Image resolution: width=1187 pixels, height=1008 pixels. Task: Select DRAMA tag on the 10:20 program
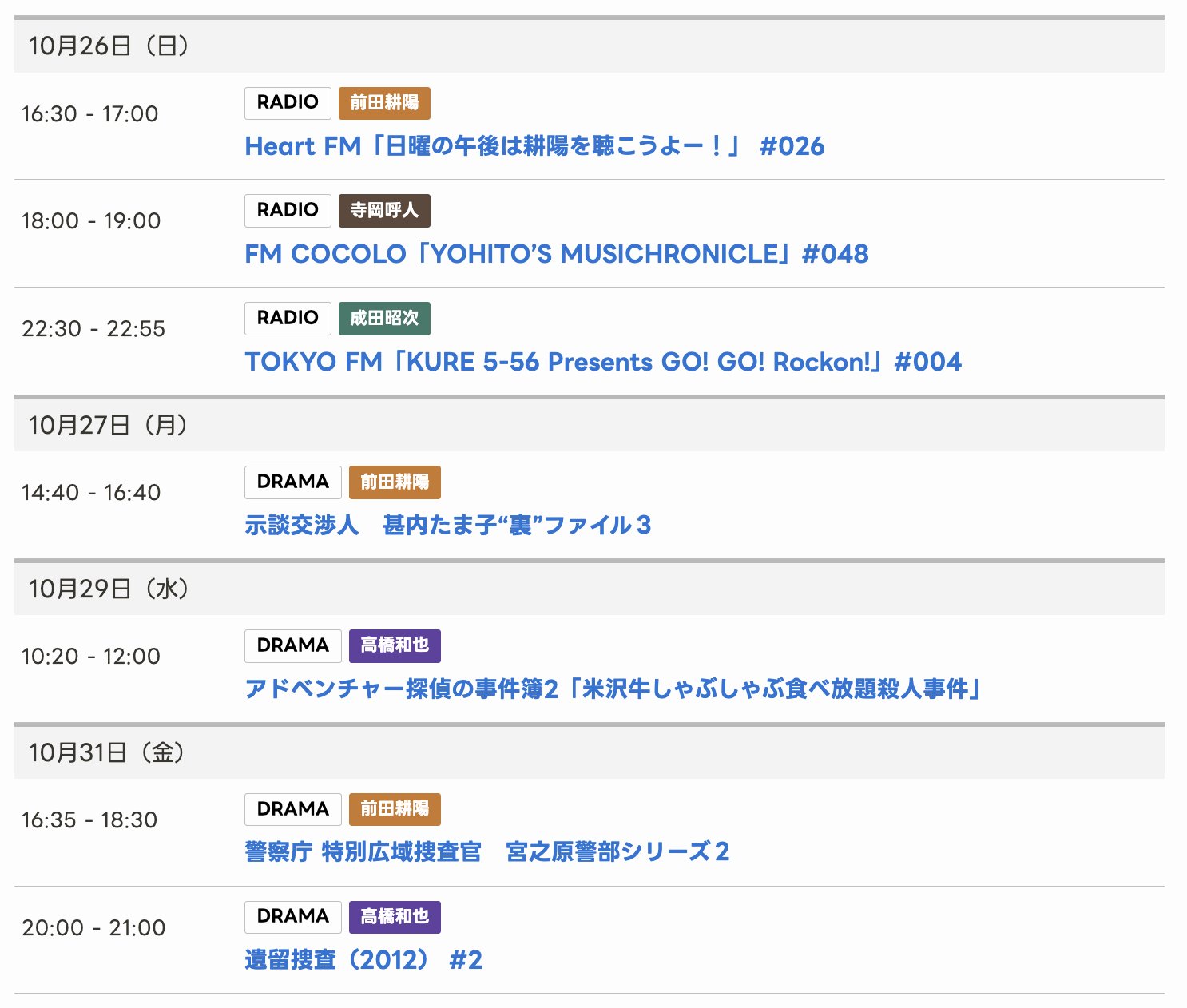click(292, 646)
